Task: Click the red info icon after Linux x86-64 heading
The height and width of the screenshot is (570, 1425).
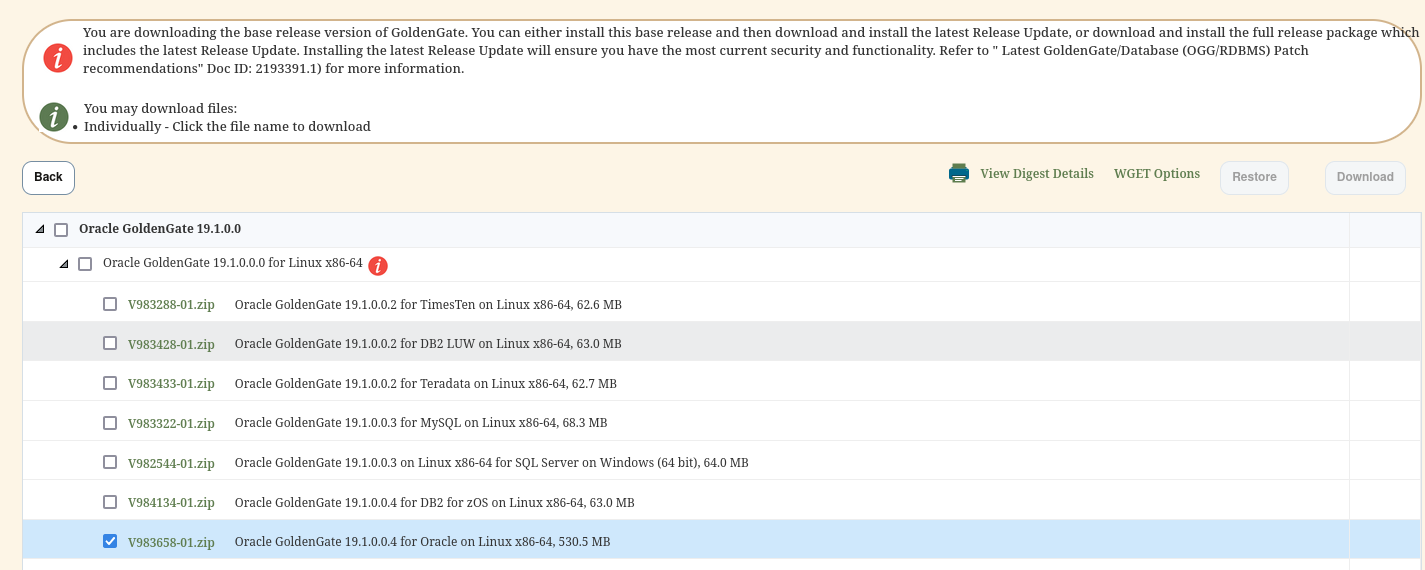Action: [378, 266]
